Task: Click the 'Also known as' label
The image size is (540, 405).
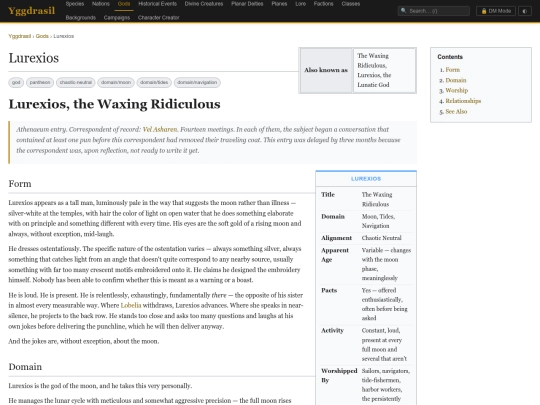Action: click(326, 70)
